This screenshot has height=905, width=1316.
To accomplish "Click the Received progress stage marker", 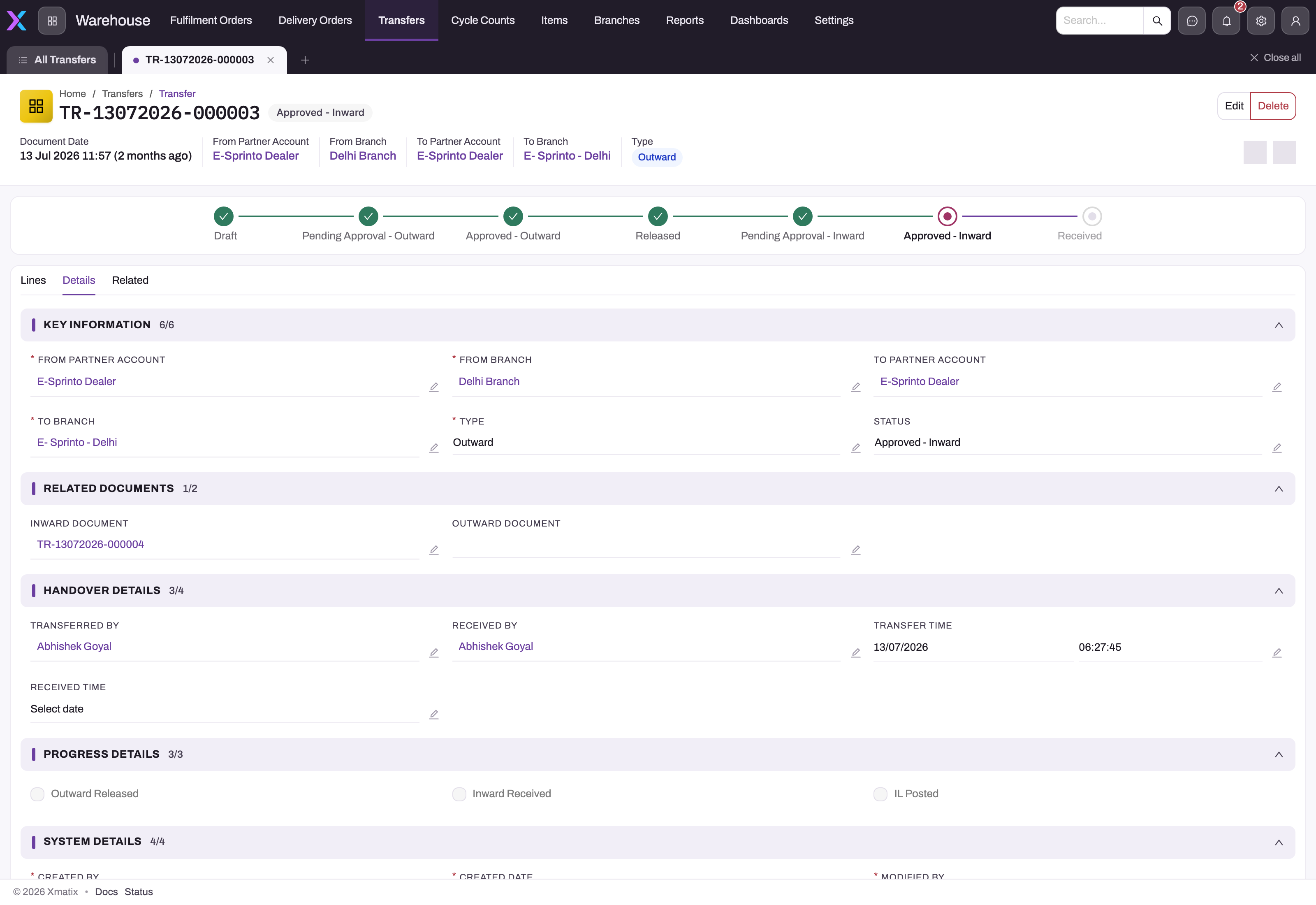I will (1091, 216).
